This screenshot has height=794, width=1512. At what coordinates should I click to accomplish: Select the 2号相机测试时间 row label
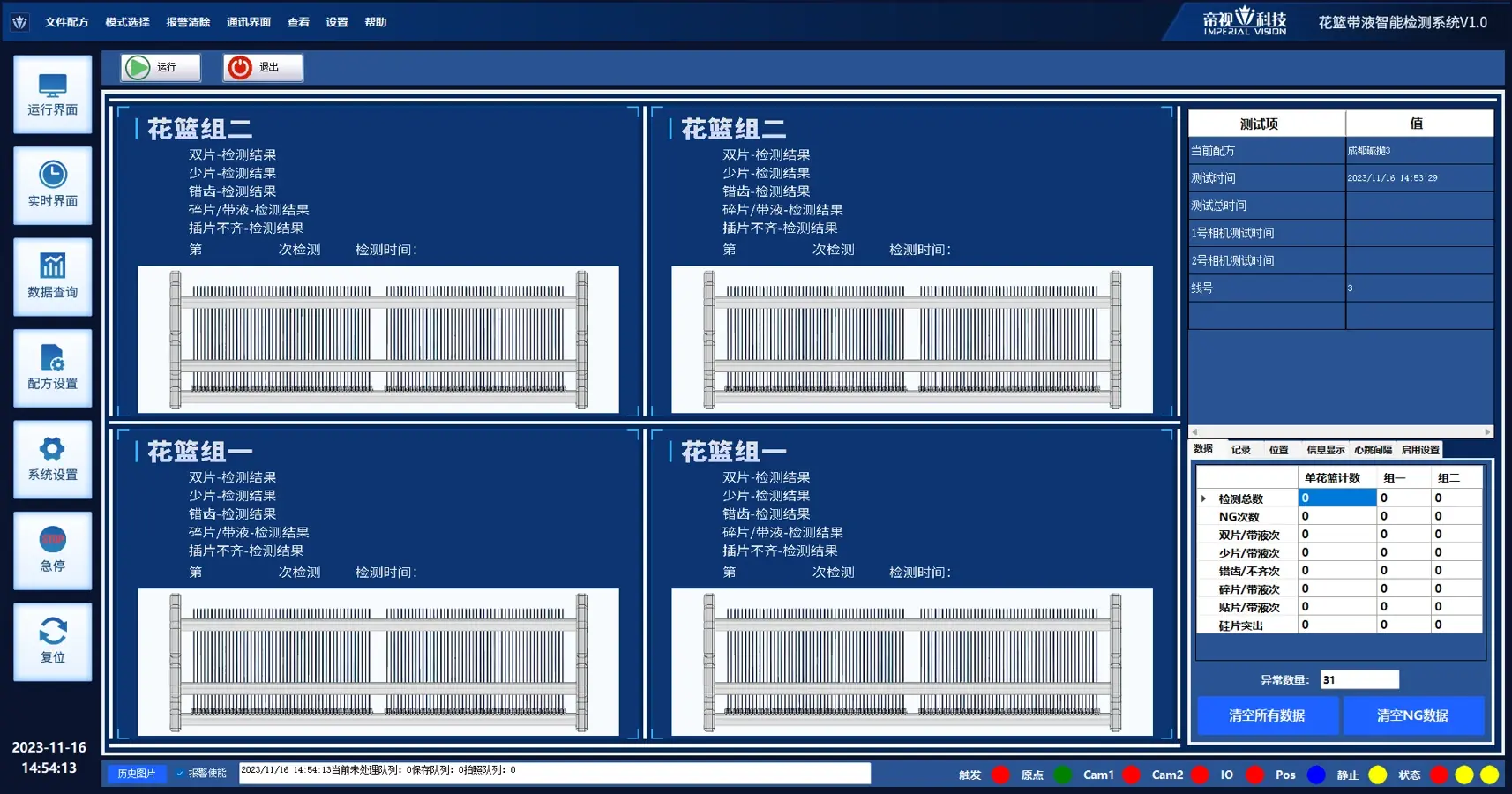[1232, 260]
